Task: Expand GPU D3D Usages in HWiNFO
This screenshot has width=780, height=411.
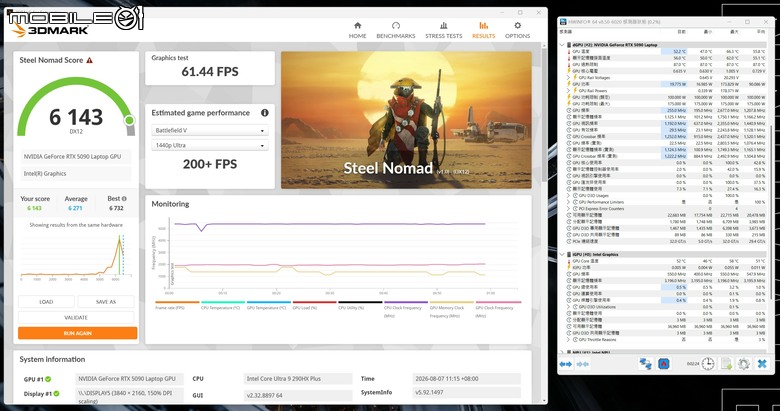Action: pos(569,196)
